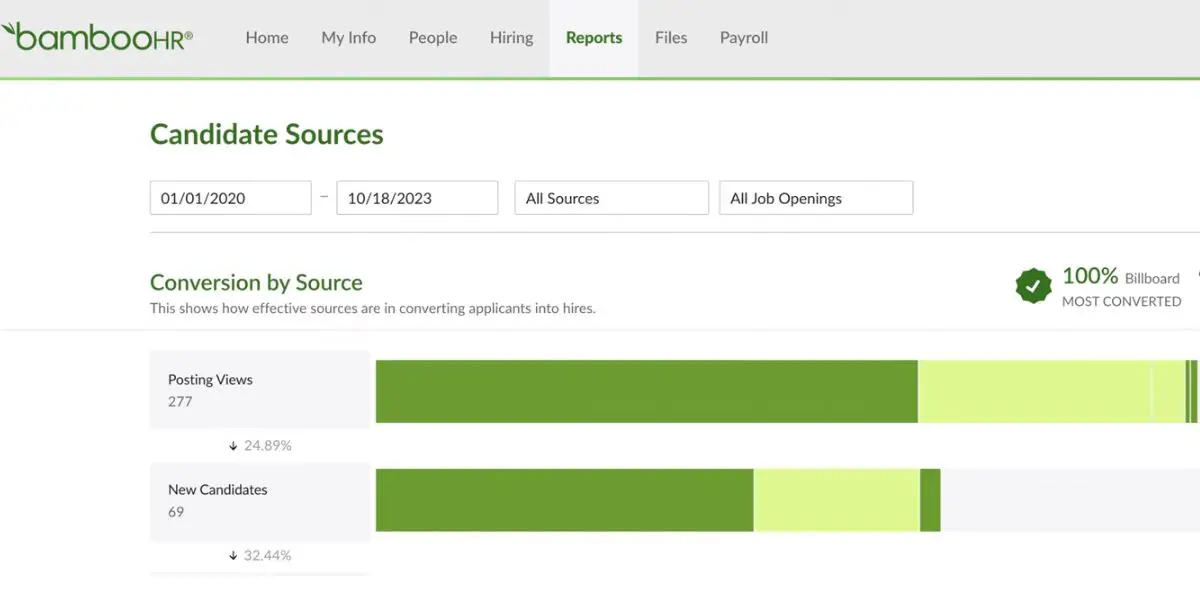Switch to the Hiring tab
This screenshot has width=1200, height=600.
point(511,38)
